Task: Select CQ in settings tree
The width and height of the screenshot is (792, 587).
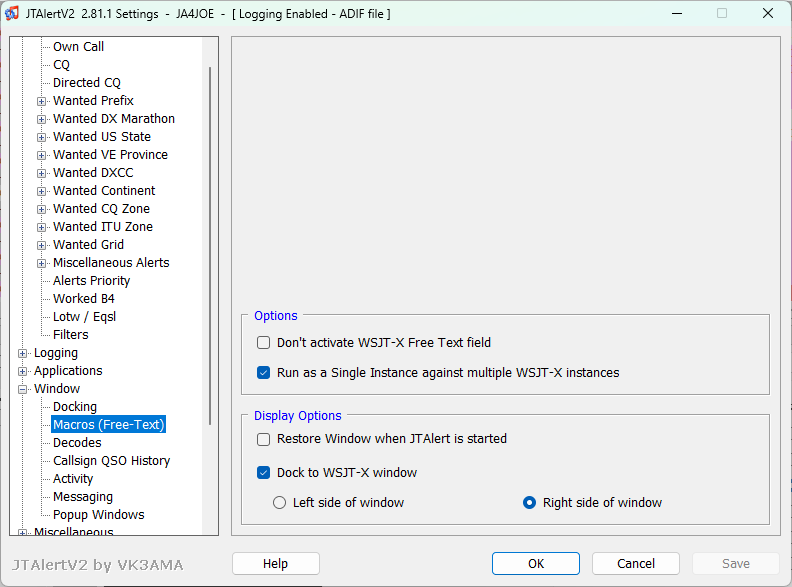Action: pos(61,65)
